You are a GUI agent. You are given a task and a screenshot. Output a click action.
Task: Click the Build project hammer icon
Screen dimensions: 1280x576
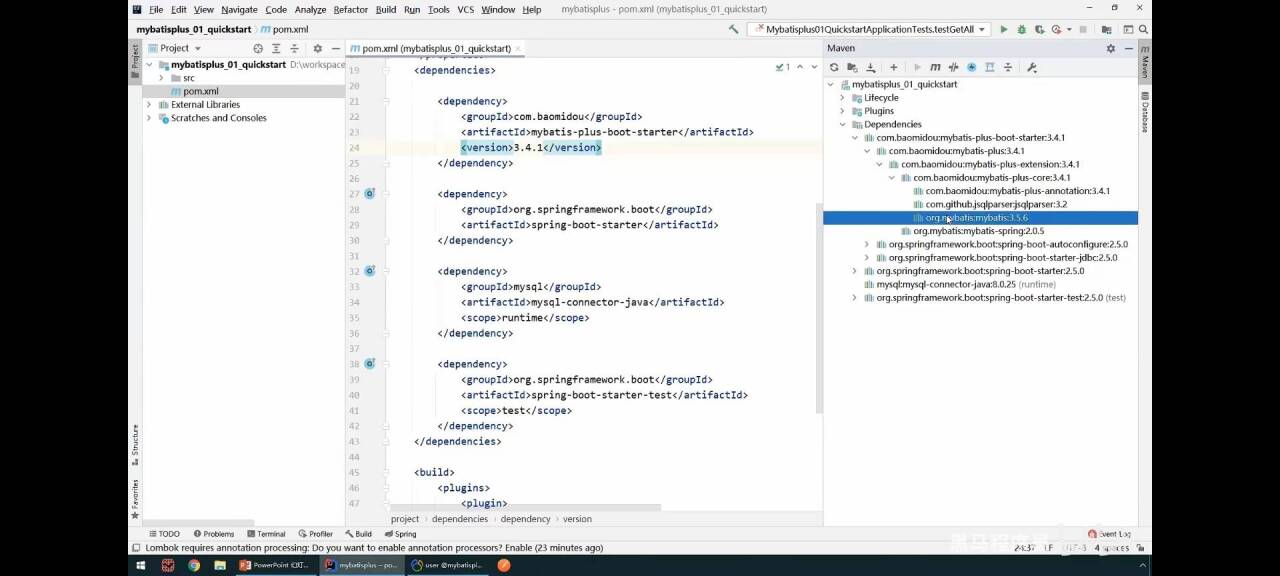pyautogui.click(x=734, y=29)
